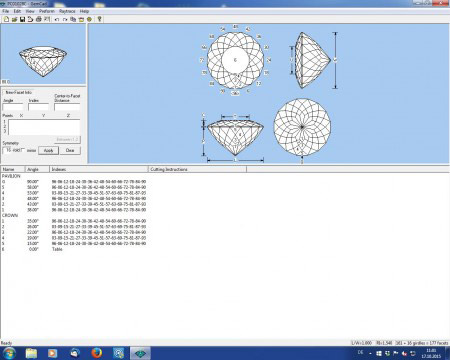Click the Index input field
This screenshot has height=360, width=450.
tap(38, 107)
